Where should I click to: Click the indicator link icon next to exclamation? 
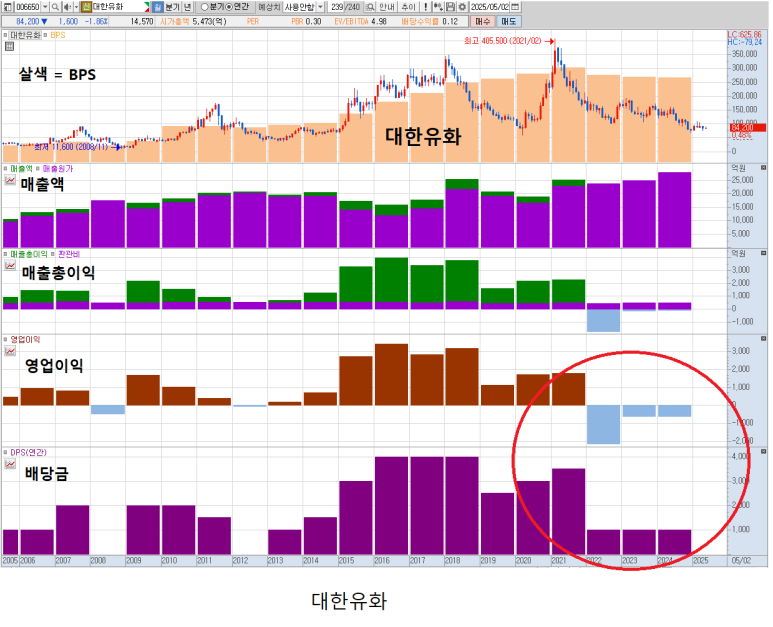438,7
